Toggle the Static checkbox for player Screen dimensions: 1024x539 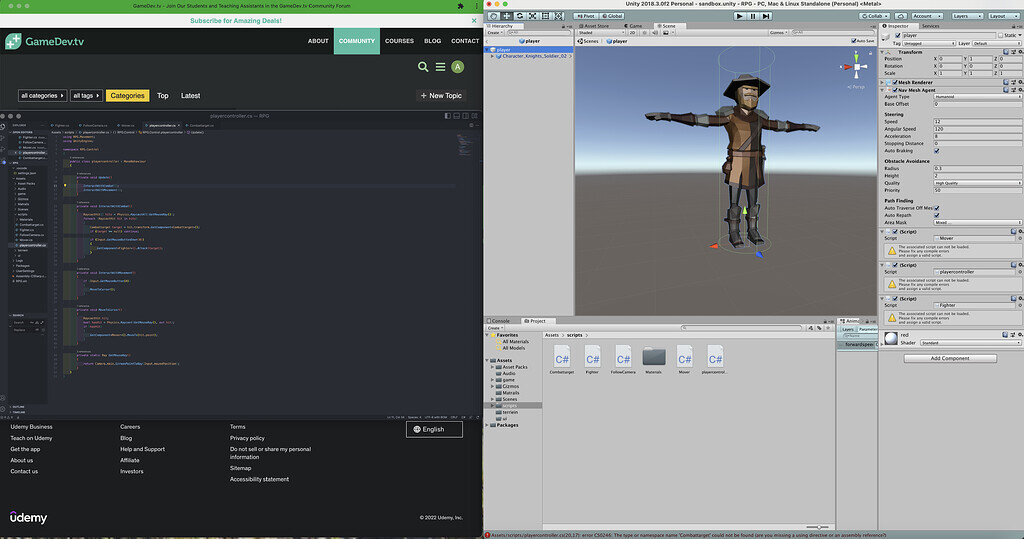point(999,35)
